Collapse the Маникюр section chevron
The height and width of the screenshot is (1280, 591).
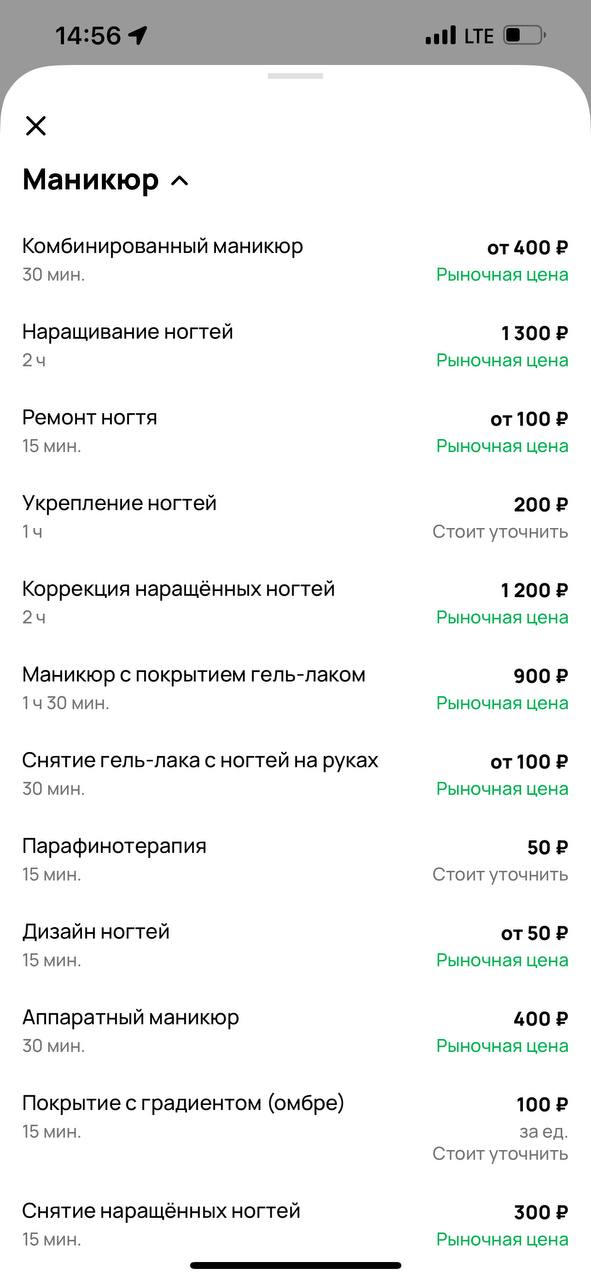[180, 181]
